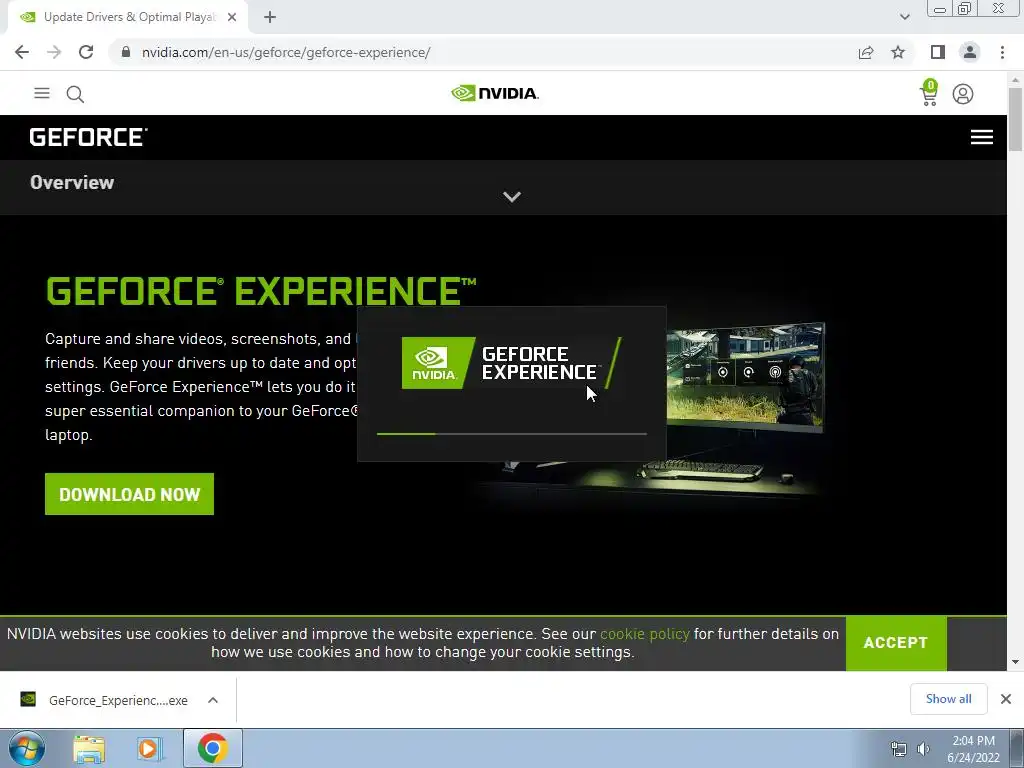The width and height of the screenshot is (1024, 768).
Task: Click the Overview heading
Action: (x=72, y=182)
